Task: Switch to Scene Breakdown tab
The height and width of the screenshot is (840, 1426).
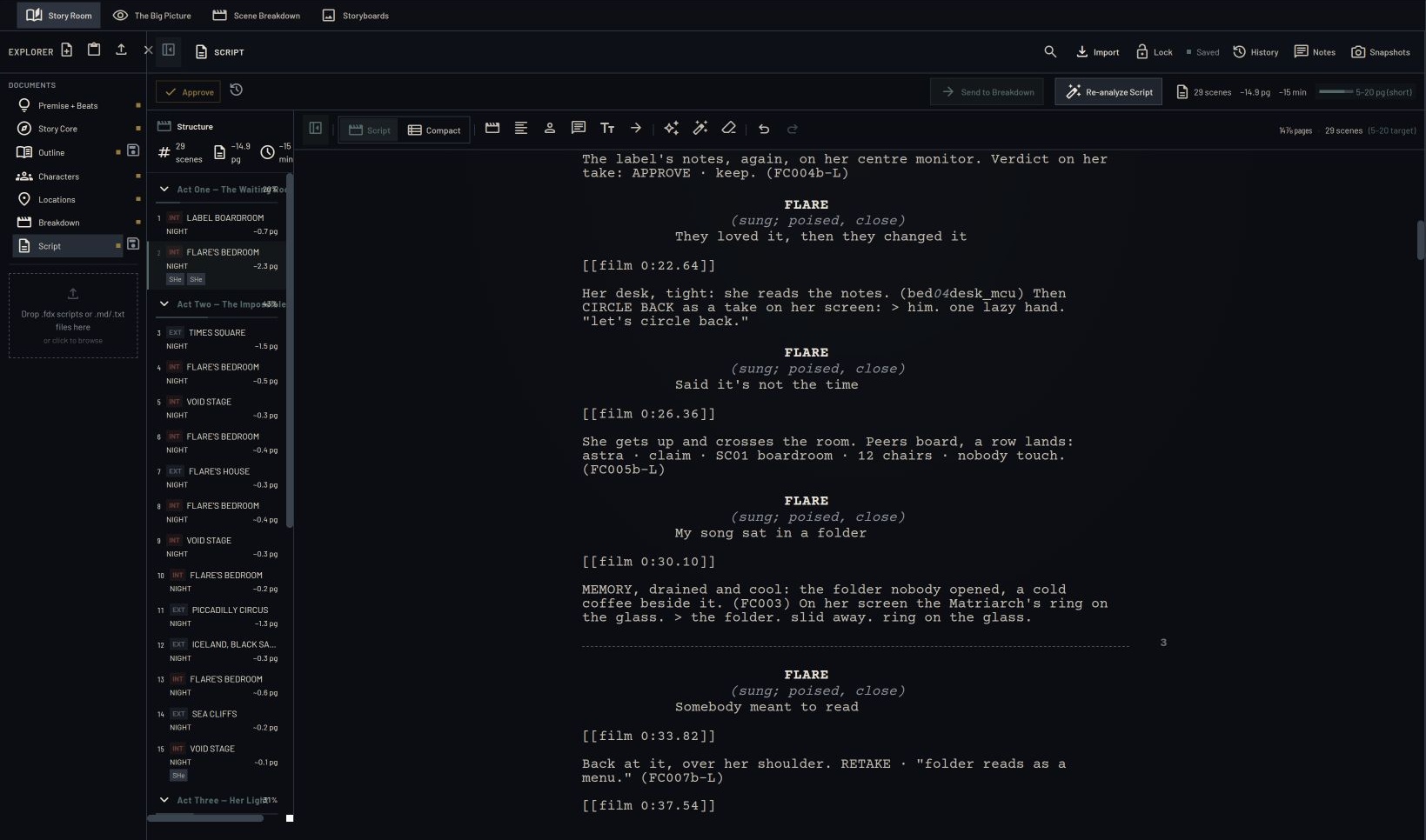Action: [257, 16]
